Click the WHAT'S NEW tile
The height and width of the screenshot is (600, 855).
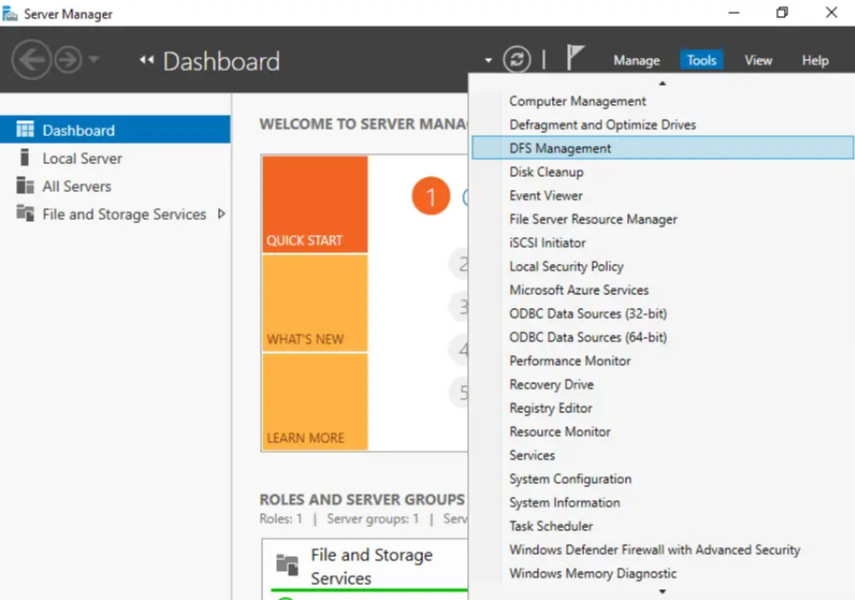click(315, 303)
